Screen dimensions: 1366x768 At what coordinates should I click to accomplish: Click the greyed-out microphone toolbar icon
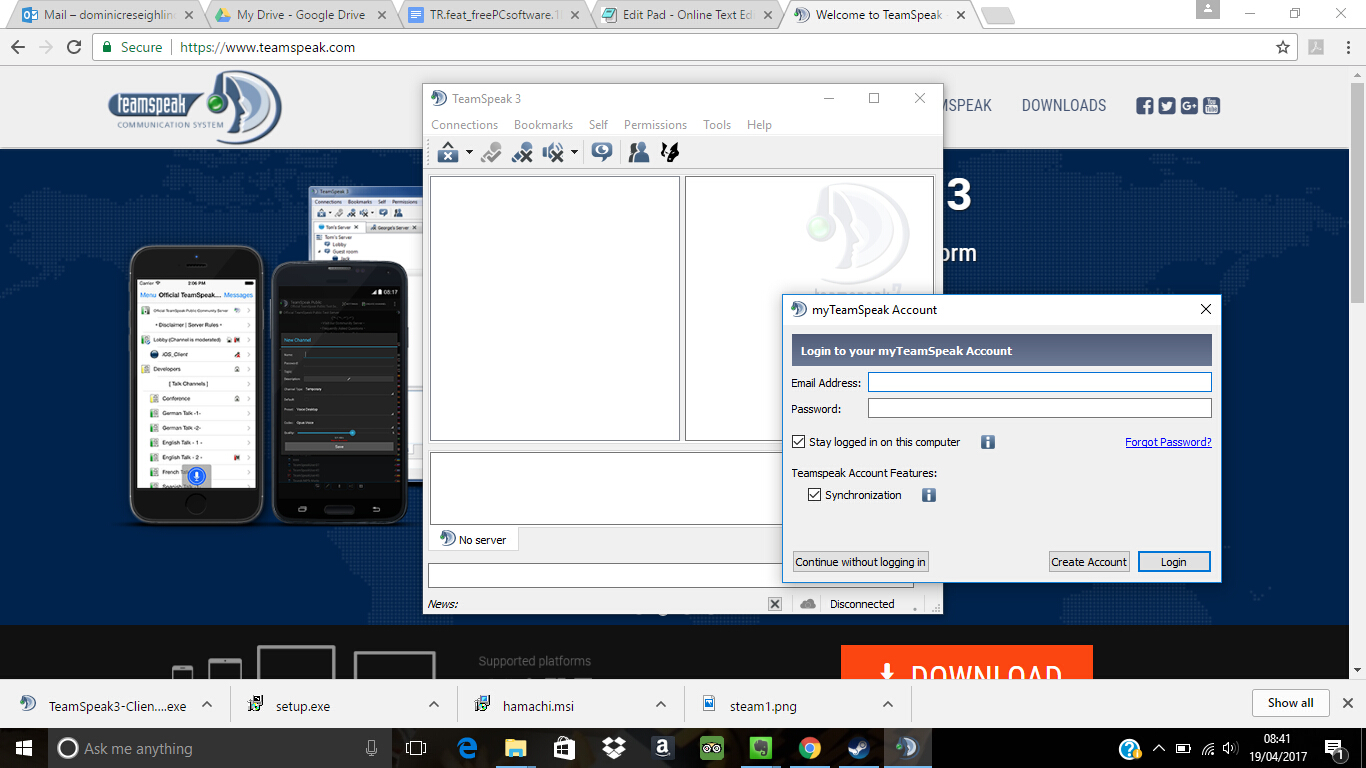[x=491, y=152]
